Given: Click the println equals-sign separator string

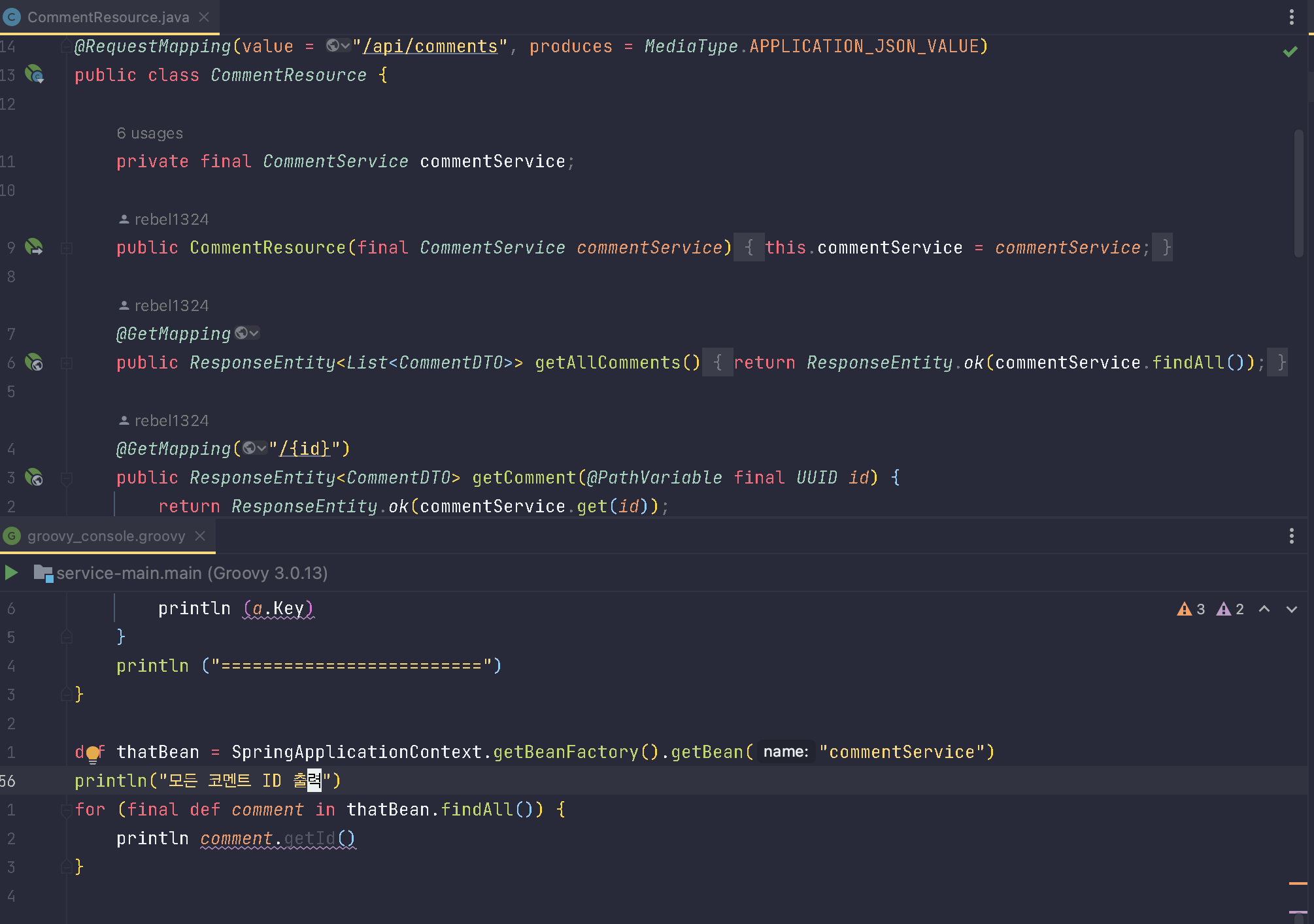Looking at the screenshot, I should pyautogui.click(x=352, y=666).
